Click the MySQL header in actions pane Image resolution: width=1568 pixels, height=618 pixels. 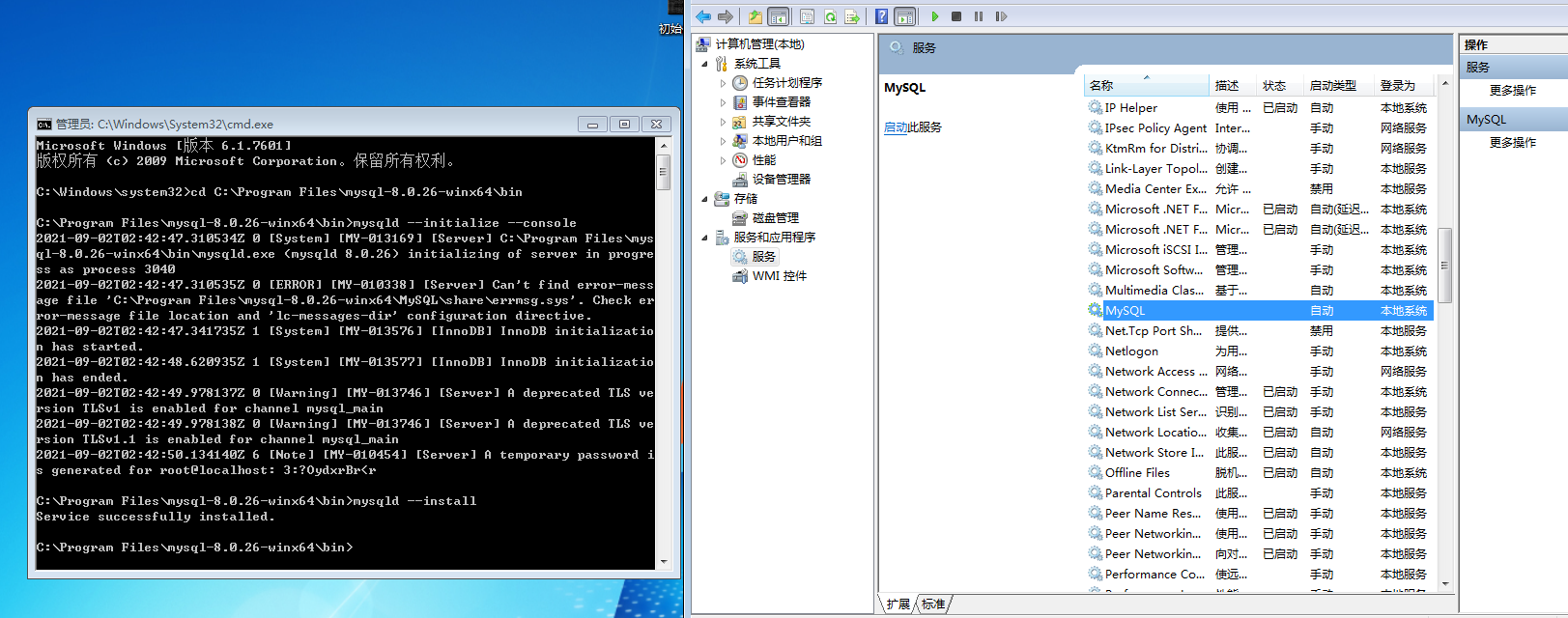click(1514, 120)
